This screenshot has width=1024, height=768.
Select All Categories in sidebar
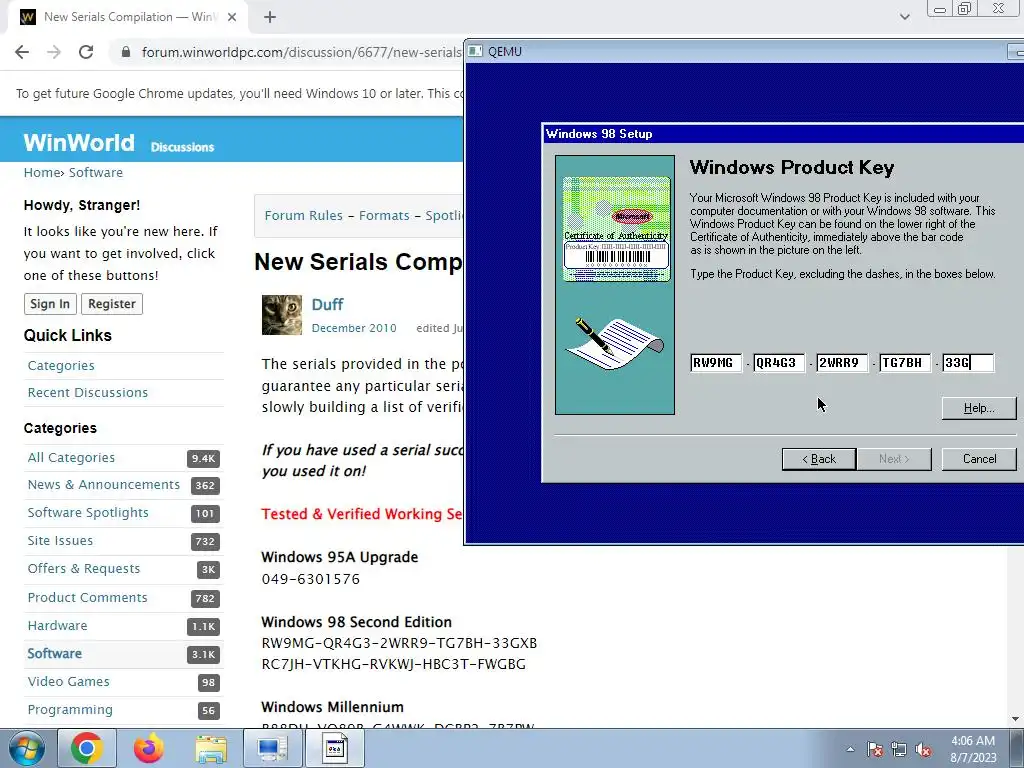click(71, 458)
